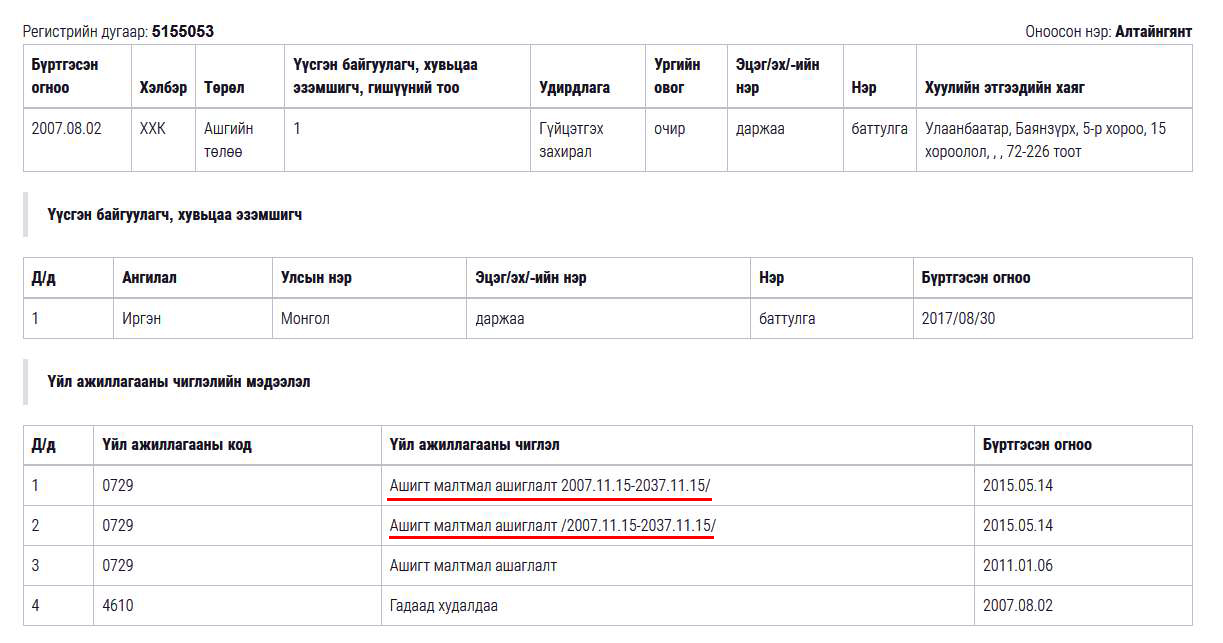Select the Гүйцэтгэх захирал management cell
Image resolution: width=1223 pixels, height=643 pixels.
571,140
